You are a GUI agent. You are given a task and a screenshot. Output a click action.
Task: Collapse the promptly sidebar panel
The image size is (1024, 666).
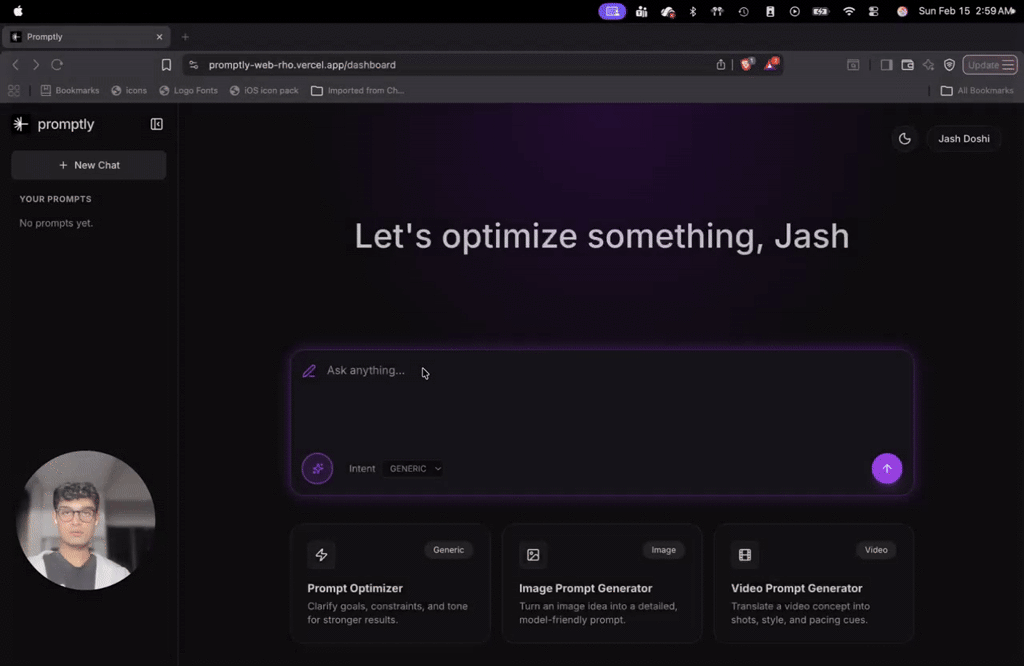[156, 124]
